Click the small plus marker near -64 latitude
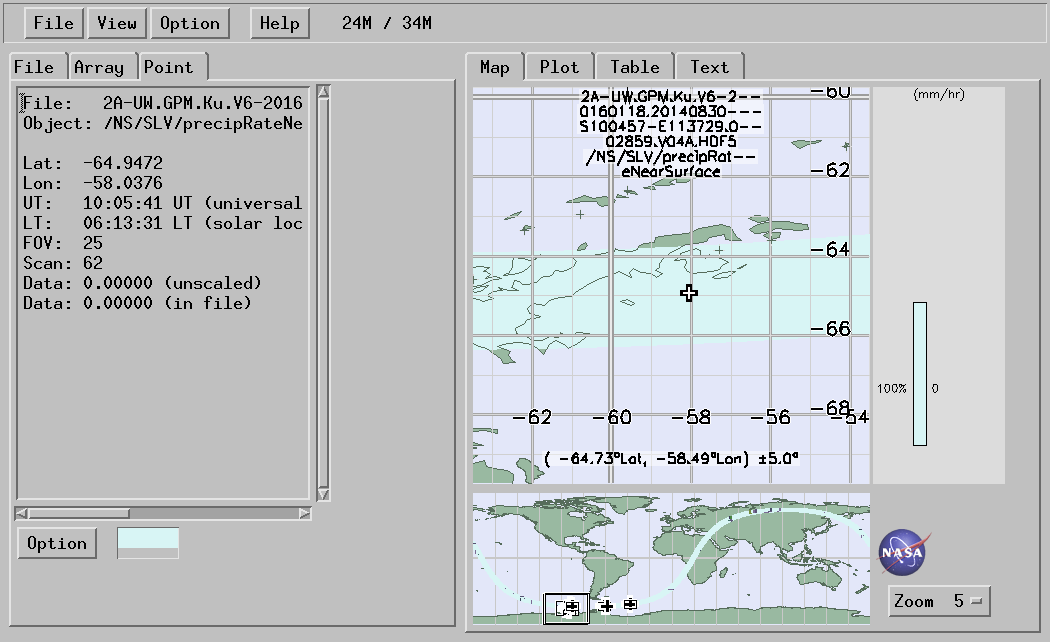Image resolution: width=1050 pixels, height=642 pixels. click(x=719, y=250)
